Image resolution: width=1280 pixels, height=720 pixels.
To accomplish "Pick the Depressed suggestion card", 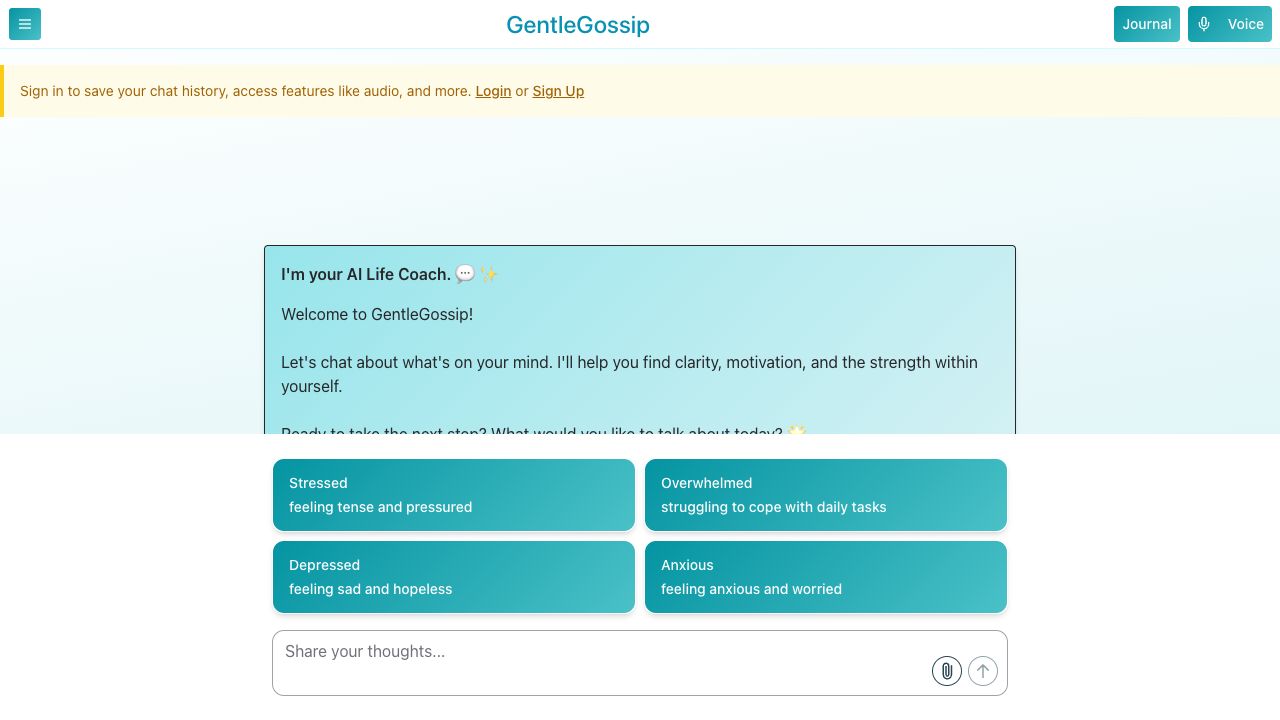I will (x=454, y=577).
